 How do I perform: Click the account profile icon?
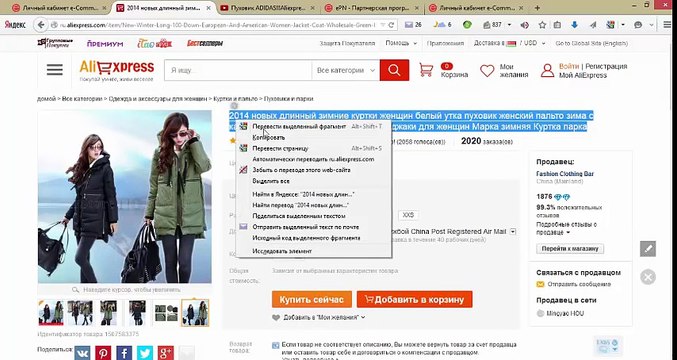(547, 71)
